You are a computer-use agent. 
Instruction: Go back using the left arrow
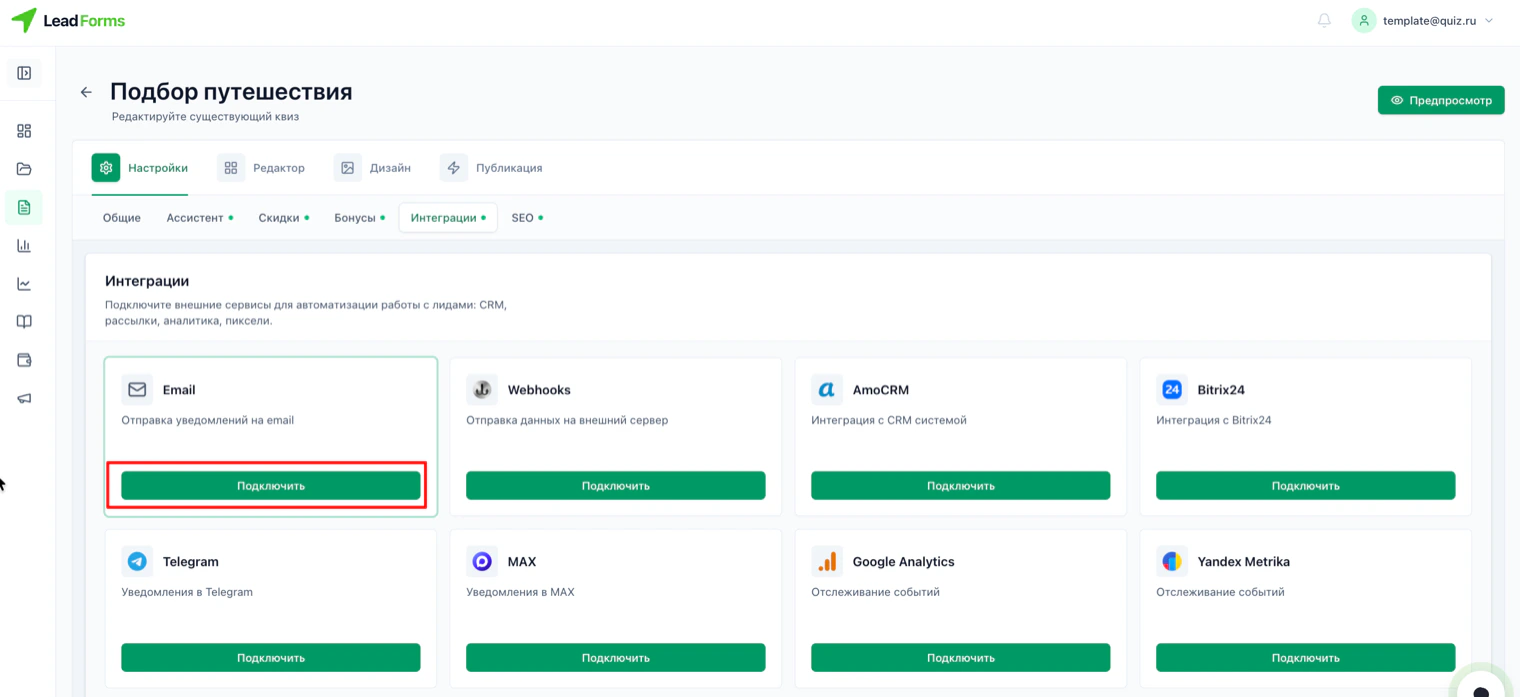(x=86, y=92)
